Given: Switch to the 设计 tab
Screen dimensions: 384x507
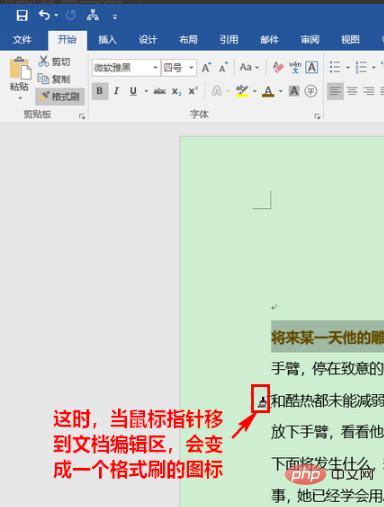Looking at the screenshot, I should pos(148,40).
